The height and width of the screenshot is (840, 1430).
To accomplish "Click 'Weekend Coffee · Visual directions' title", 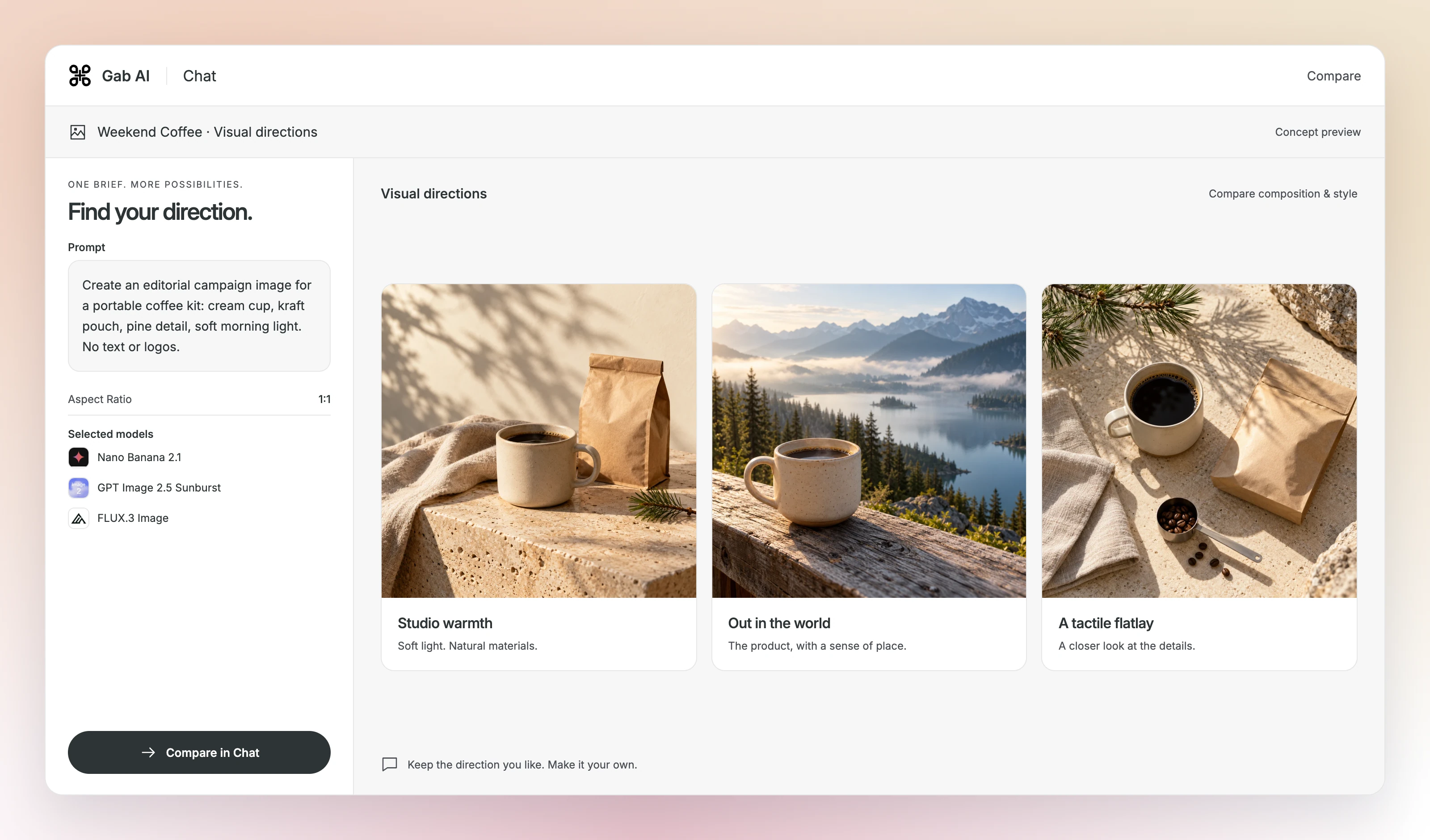I will [207, 132].
